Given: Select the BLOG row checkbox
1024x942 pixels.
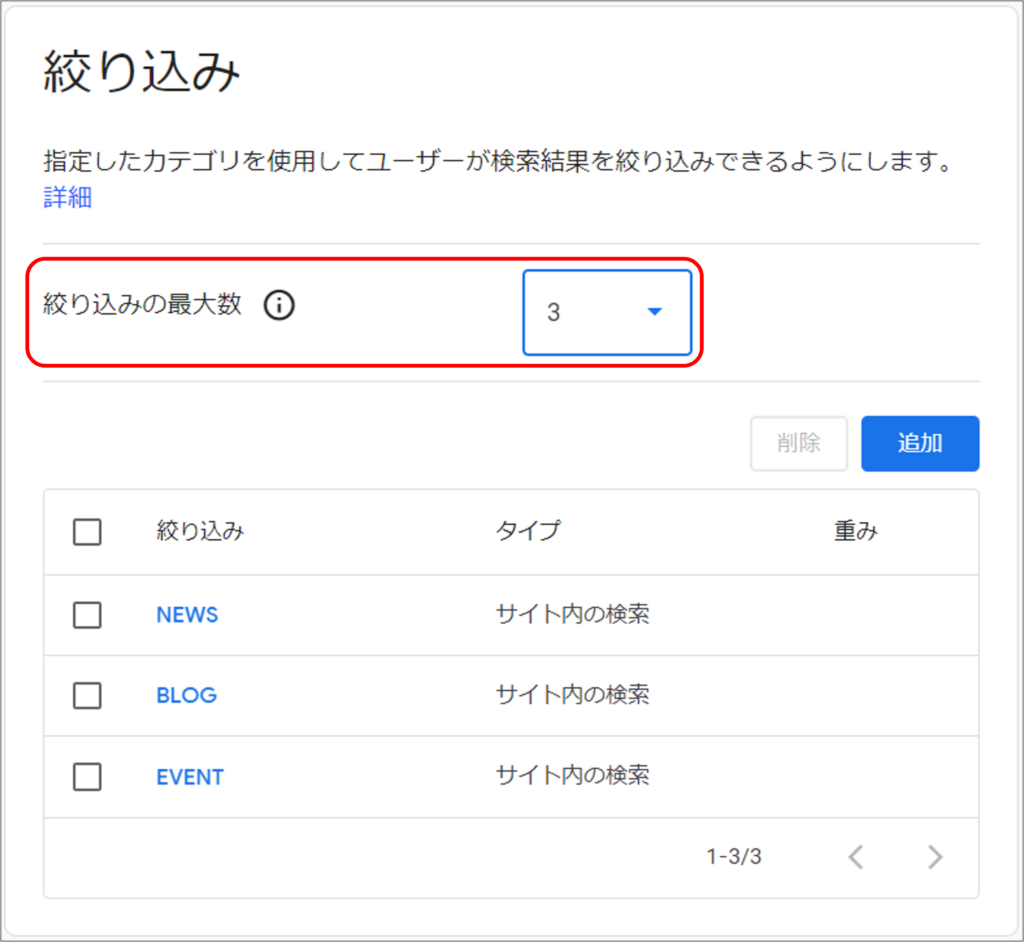Looking at the screenshot, I should pyautogui.click(x=88, y=695).
